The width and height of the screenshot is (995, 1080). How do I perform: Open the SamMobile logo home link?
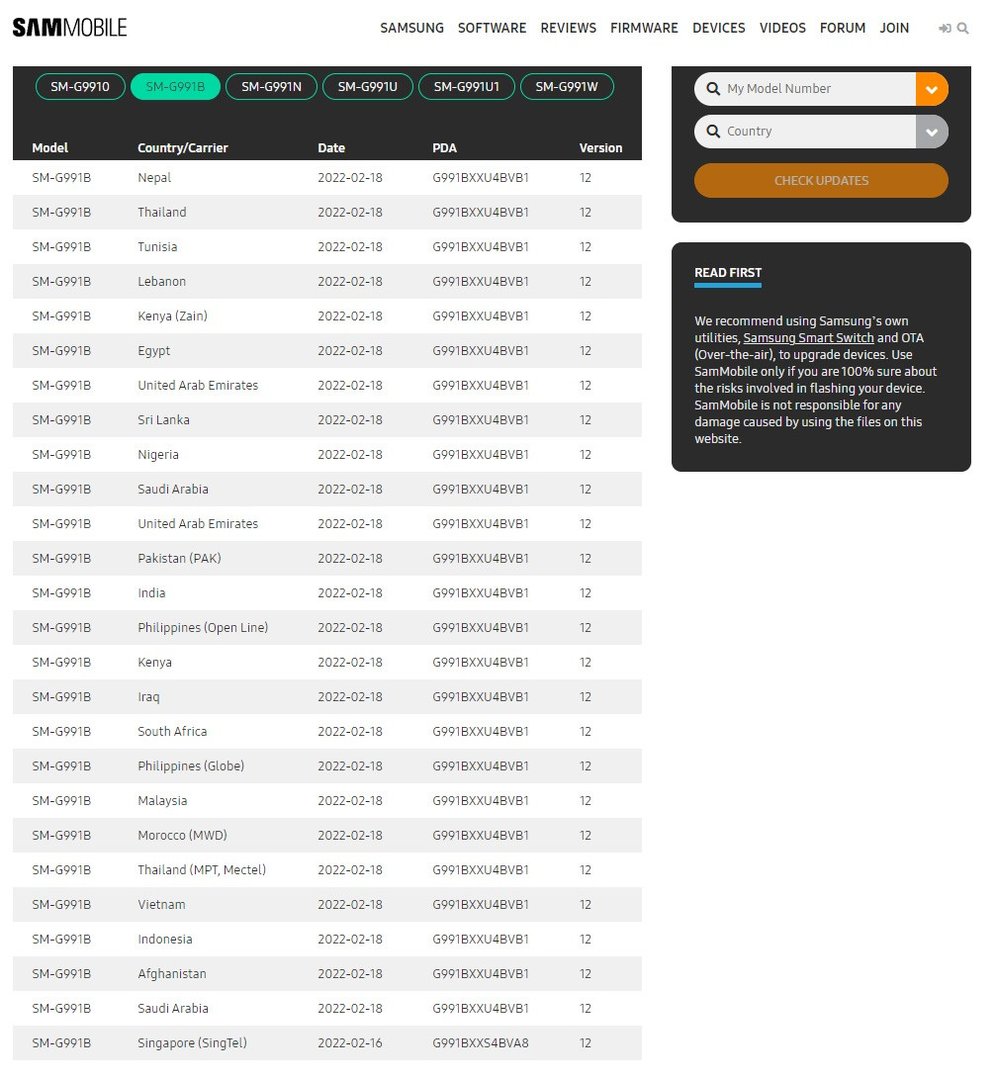70,28
